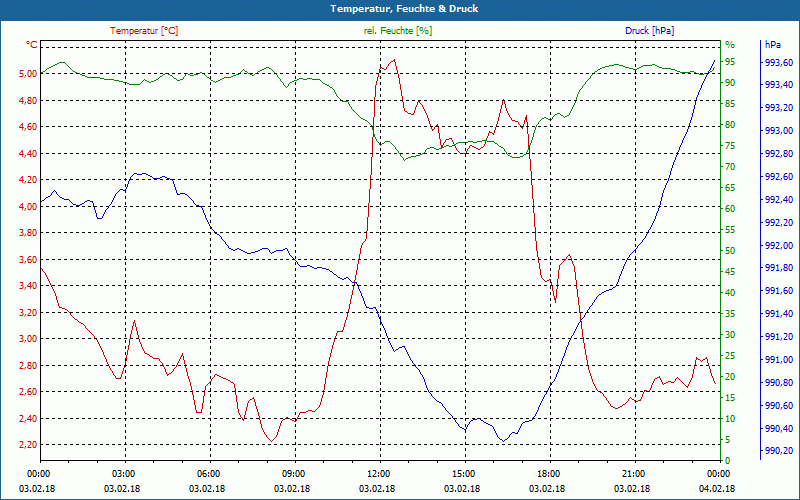Click the 03.02.18 date below 12:00
The width and height of the screenshot is (800, 500).
click(x=377, y=488)
